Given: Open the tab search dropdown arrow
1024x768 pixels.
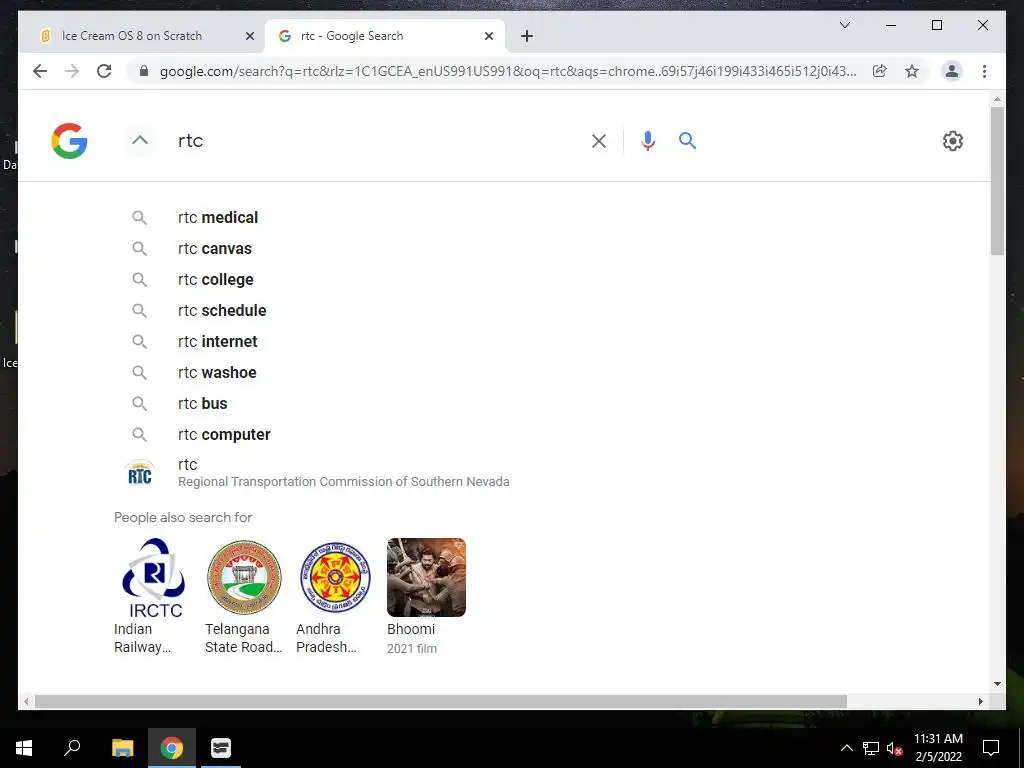Looking at the screenshot, I should pyautogui.click(x=844, y=25).
